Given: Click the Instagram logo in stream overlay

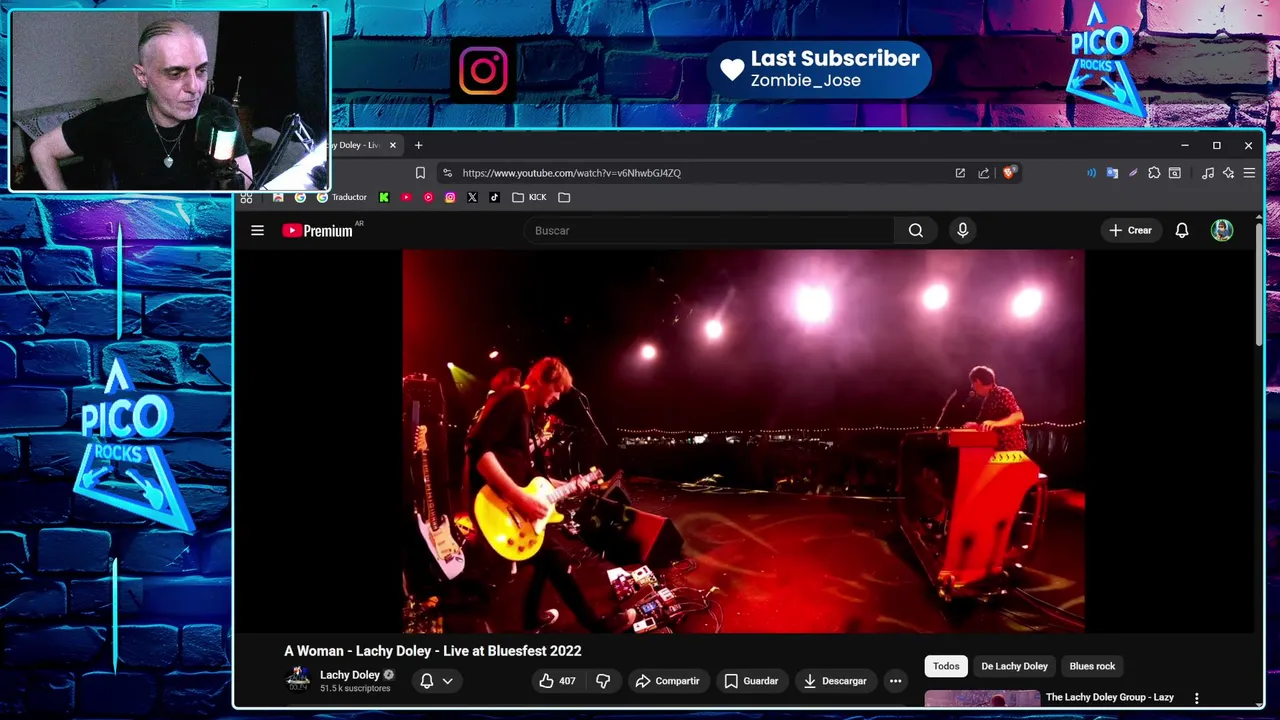Looking at the screenshot, I should pyautogui.click(x=483, y=71).
